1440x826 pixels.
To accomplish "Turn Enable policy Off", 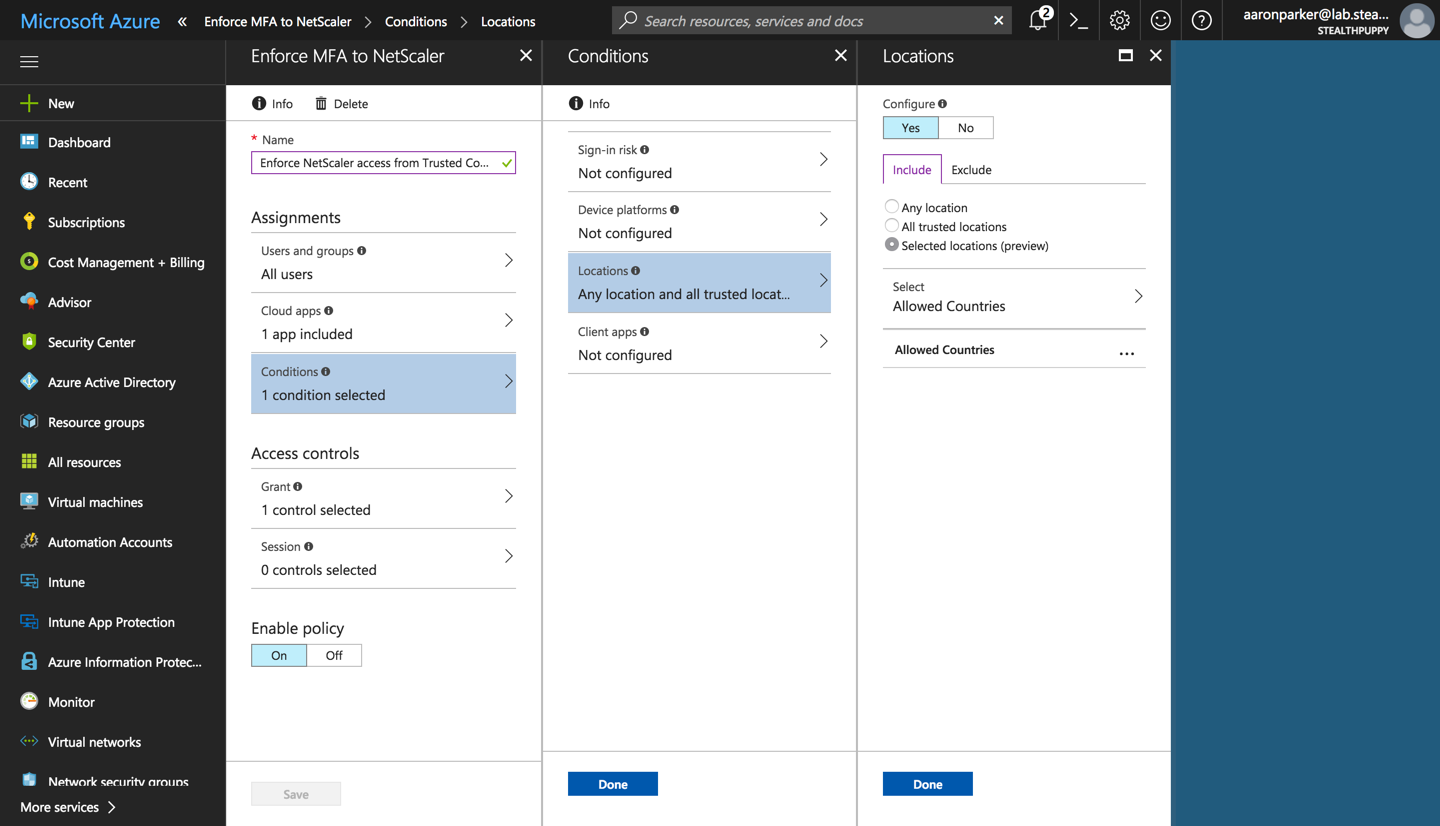I will 334,656.
